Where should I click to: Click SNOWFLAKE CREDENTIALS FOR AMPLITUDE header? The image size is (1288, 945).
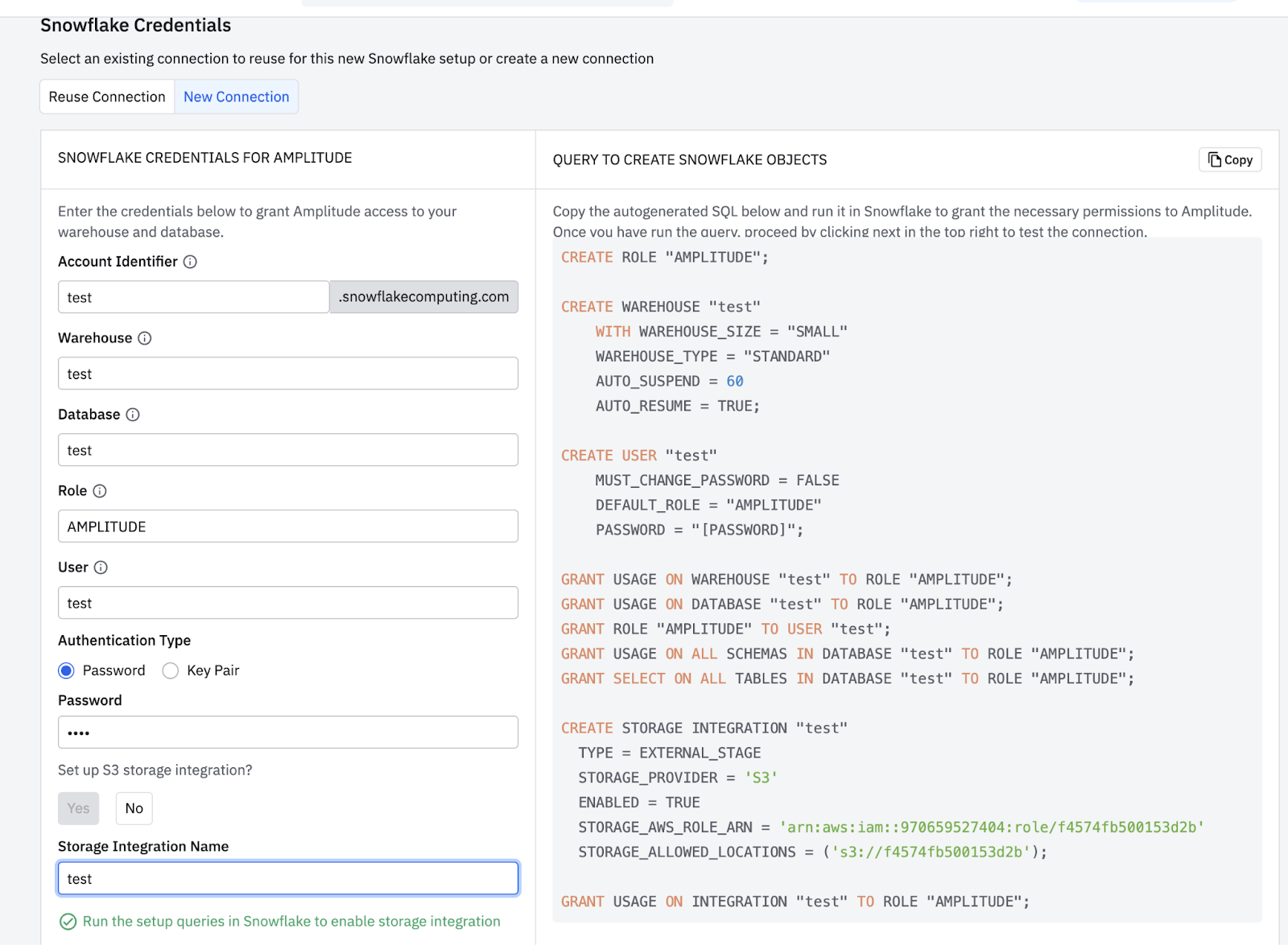pyautogui.click(x=205, y=158)
